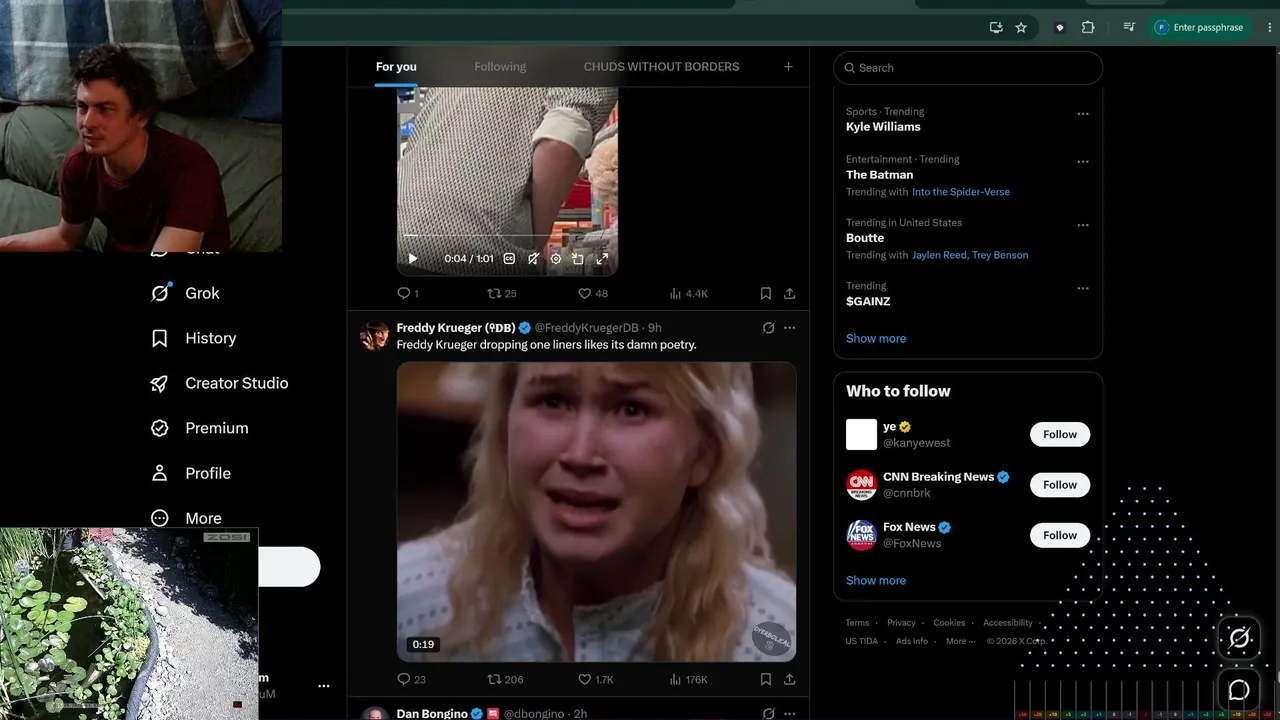The image size is (1280, 720).
Task: Open the floating Grok button
Action: tap(1239, 638)
